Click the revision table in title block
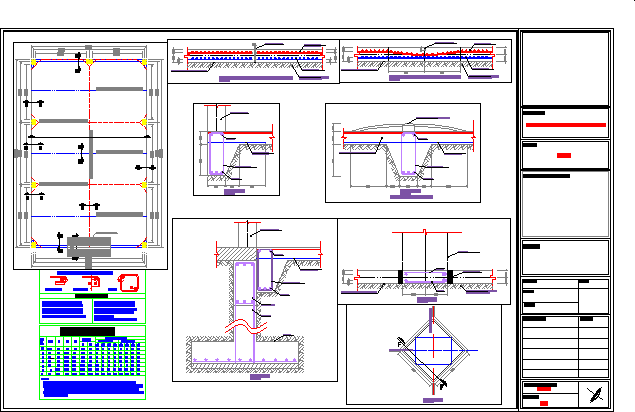Image resolution: width=635 pixels, height=412 pixels. coord(565,345)
